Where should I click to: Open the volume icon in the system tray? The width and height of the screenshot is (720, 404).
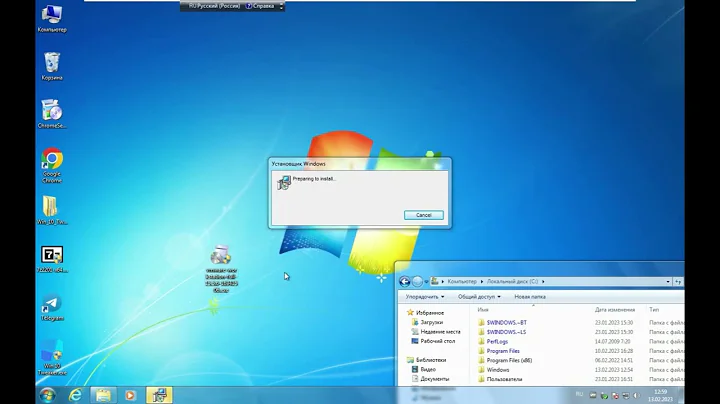pos(636,395)
